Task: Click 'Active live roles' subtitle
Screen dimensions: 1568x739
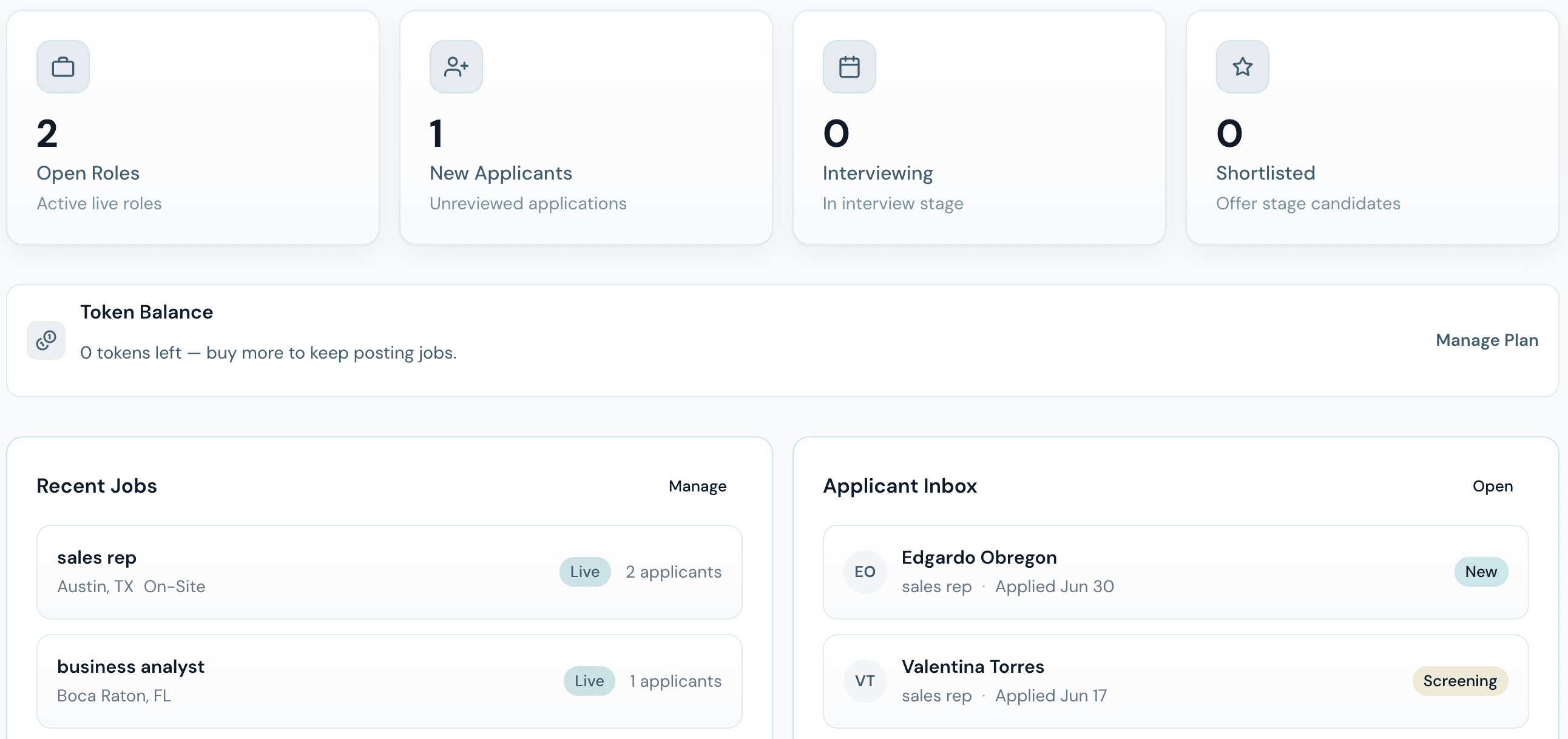Action: 100,203
